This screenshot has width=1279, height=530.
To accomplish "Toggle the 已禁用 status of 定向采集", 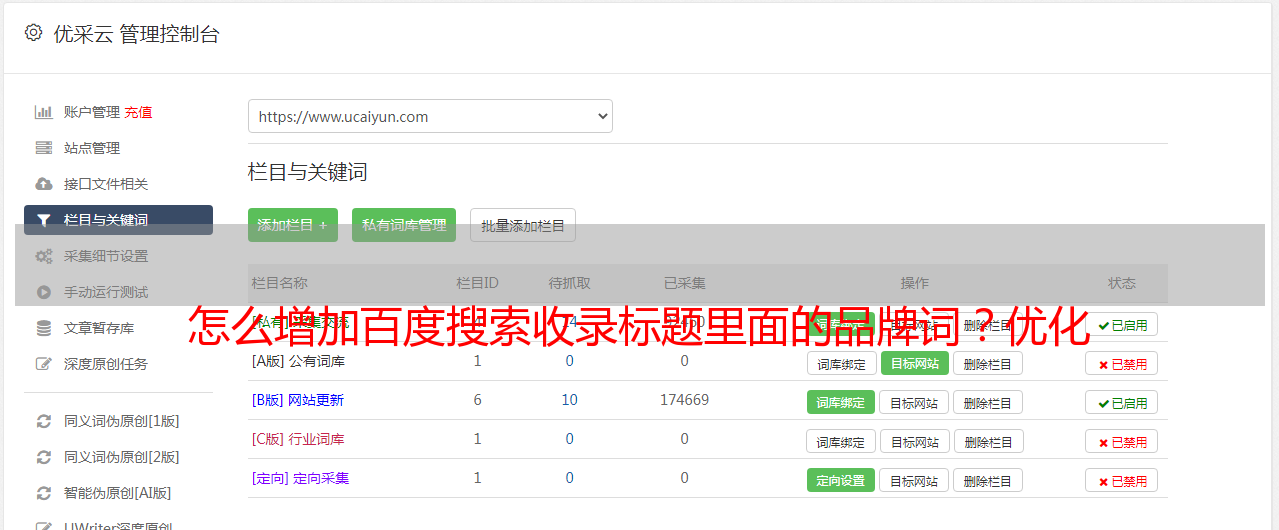I will pos(1122,480).
